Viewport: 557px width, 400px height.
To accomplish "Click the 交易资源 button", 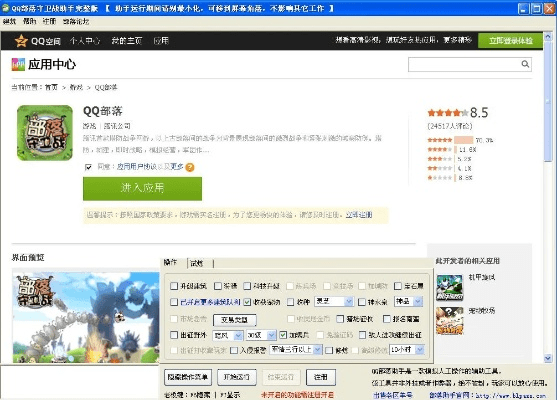I will click(234, 320).
